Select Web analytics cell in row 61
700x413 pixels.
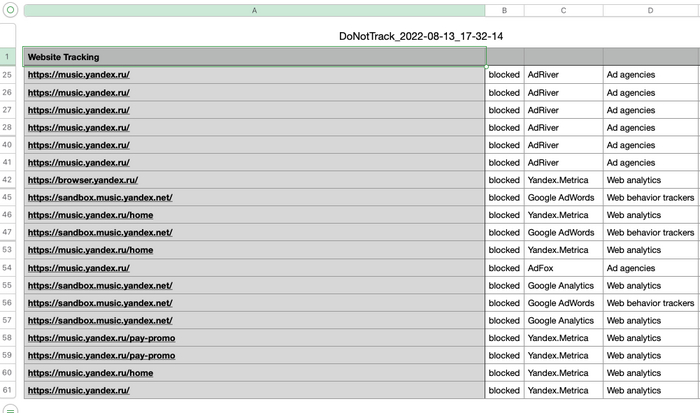pyautogui.click(x=650, y=390)
